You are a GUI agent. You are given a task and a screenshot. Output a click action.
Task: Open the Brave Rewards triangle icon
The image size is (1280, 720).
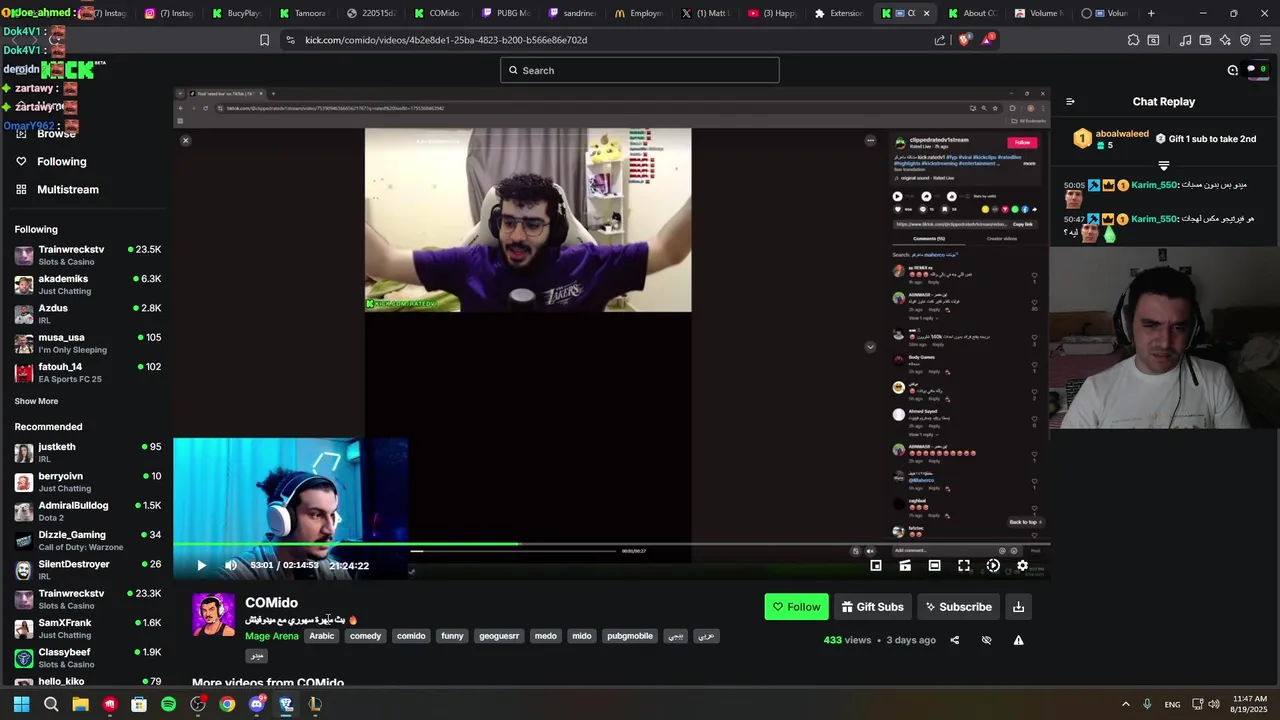(989, 40)
